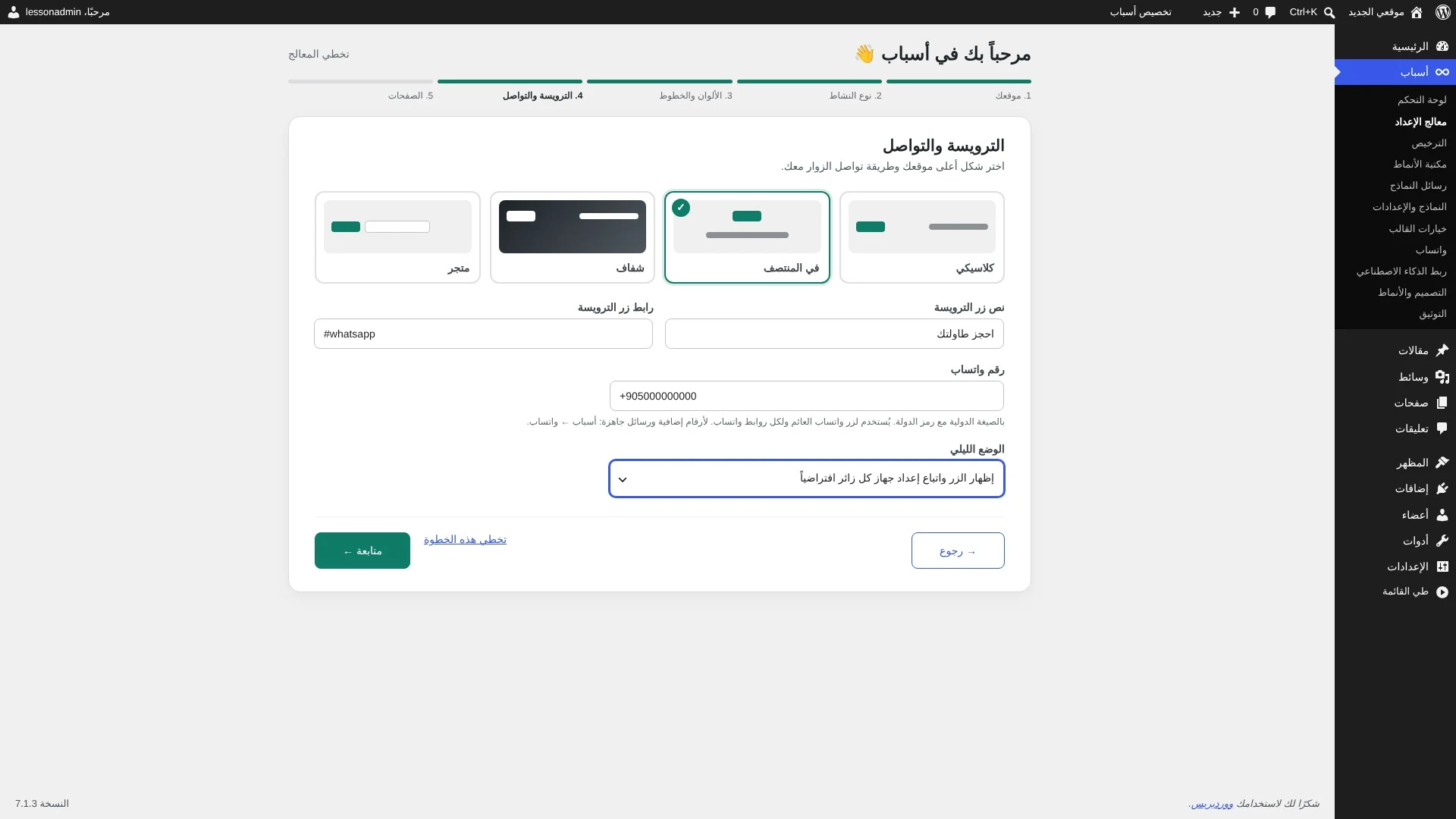
Task: Select the في المنتصف header layout
Action: click(x=747, y=237)
